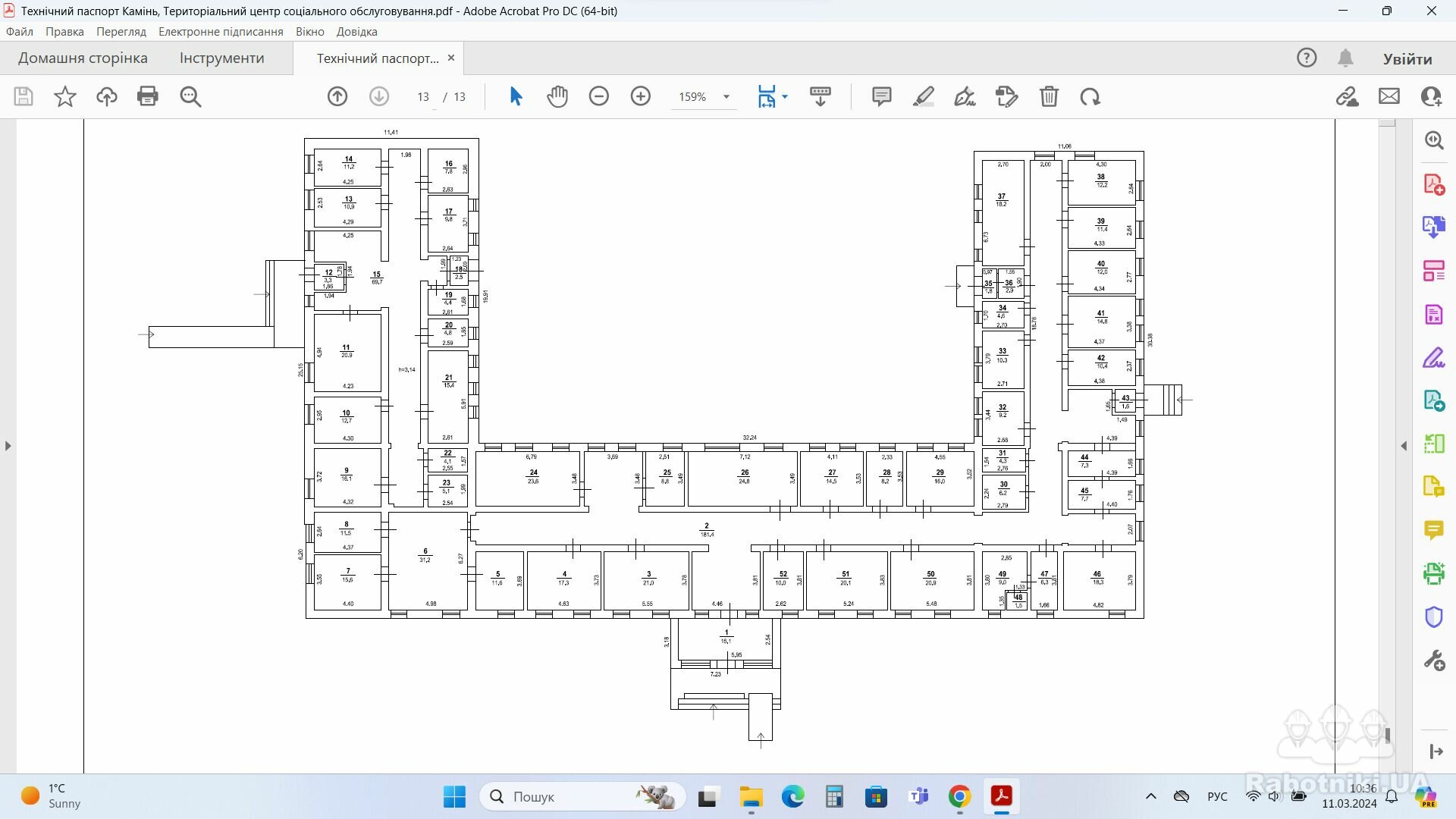The image size is (1456, 819).
Task: Switch to the Інструменти tab
Action: (x=221, y=58)
